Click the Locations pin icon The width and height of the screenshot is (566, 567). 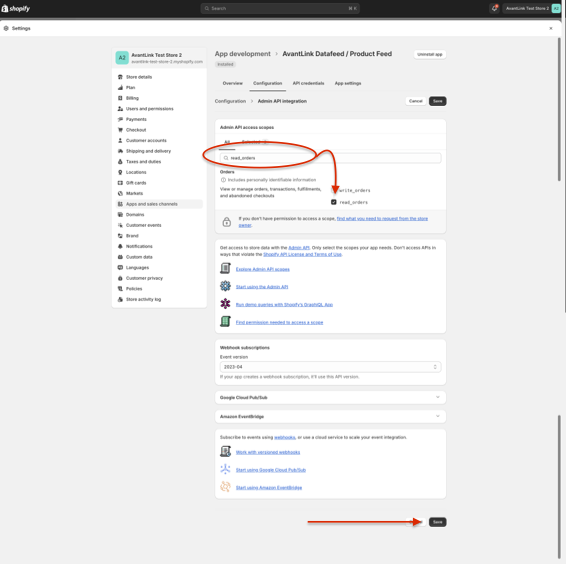120,172
